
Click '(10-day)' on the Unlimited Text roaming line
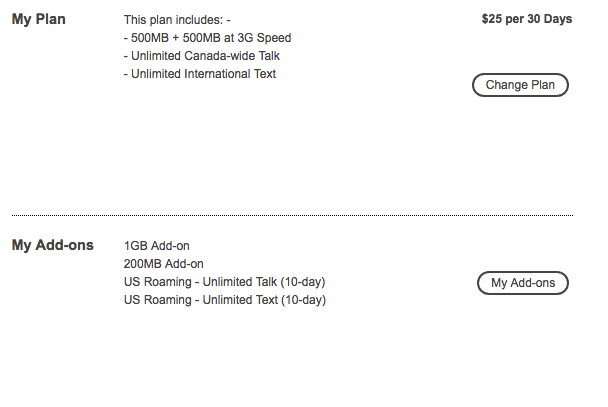tap(300, 300)
